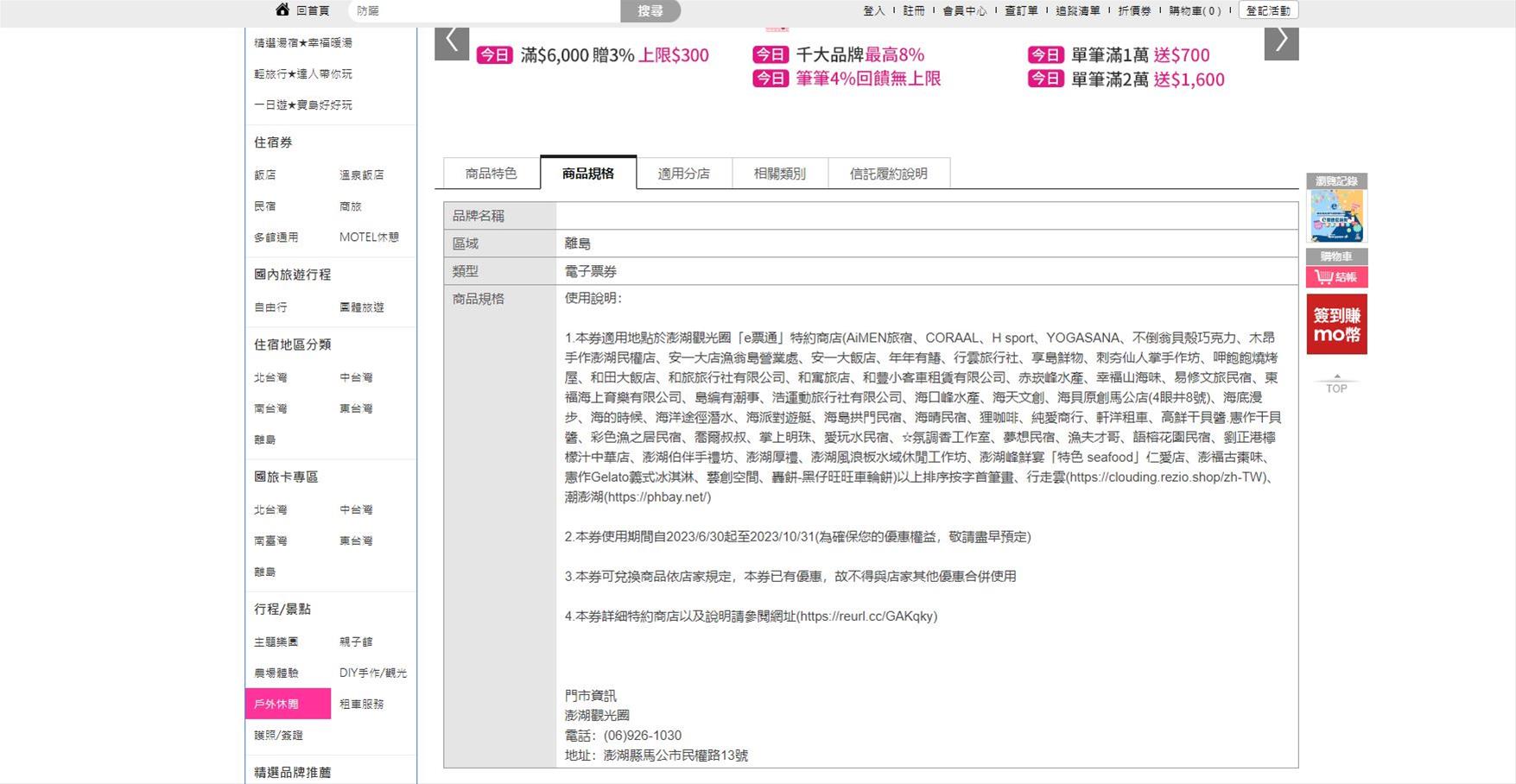Open 追蹤清單 wishlist

pyautogui.click(x=1078, y=11)
